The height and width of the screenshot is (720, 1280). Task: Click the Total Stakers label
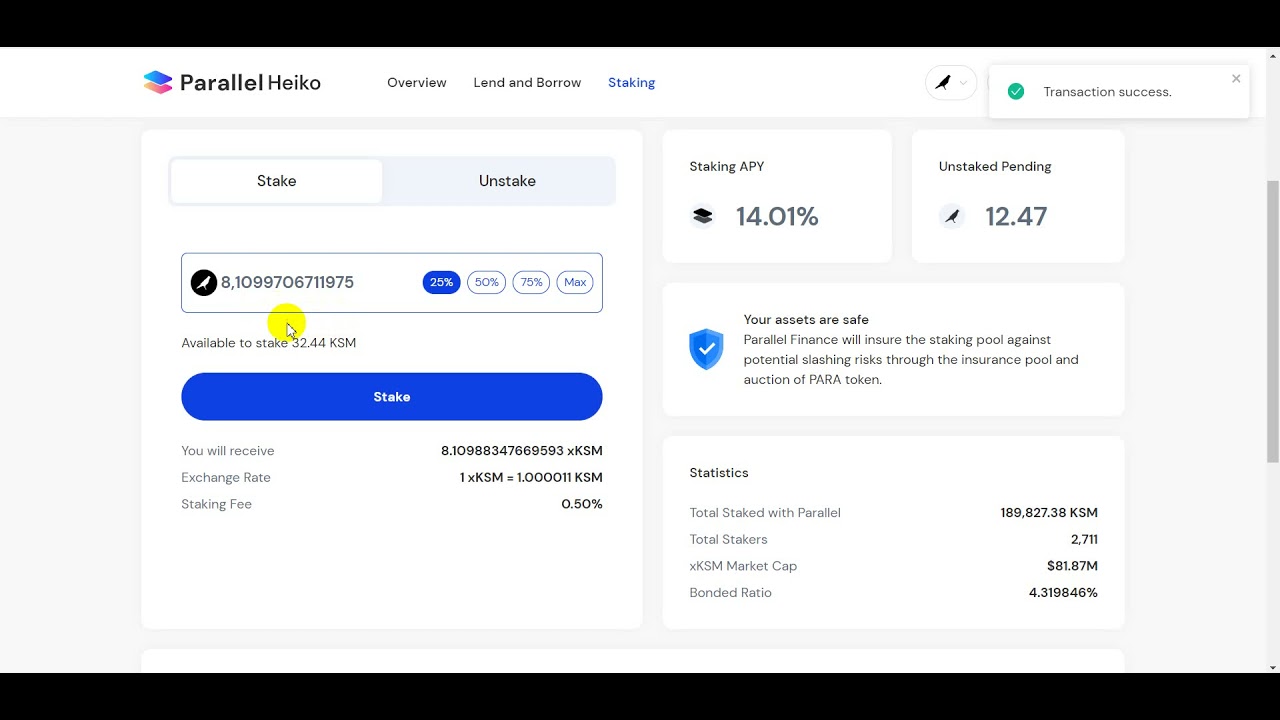[728, 540]
